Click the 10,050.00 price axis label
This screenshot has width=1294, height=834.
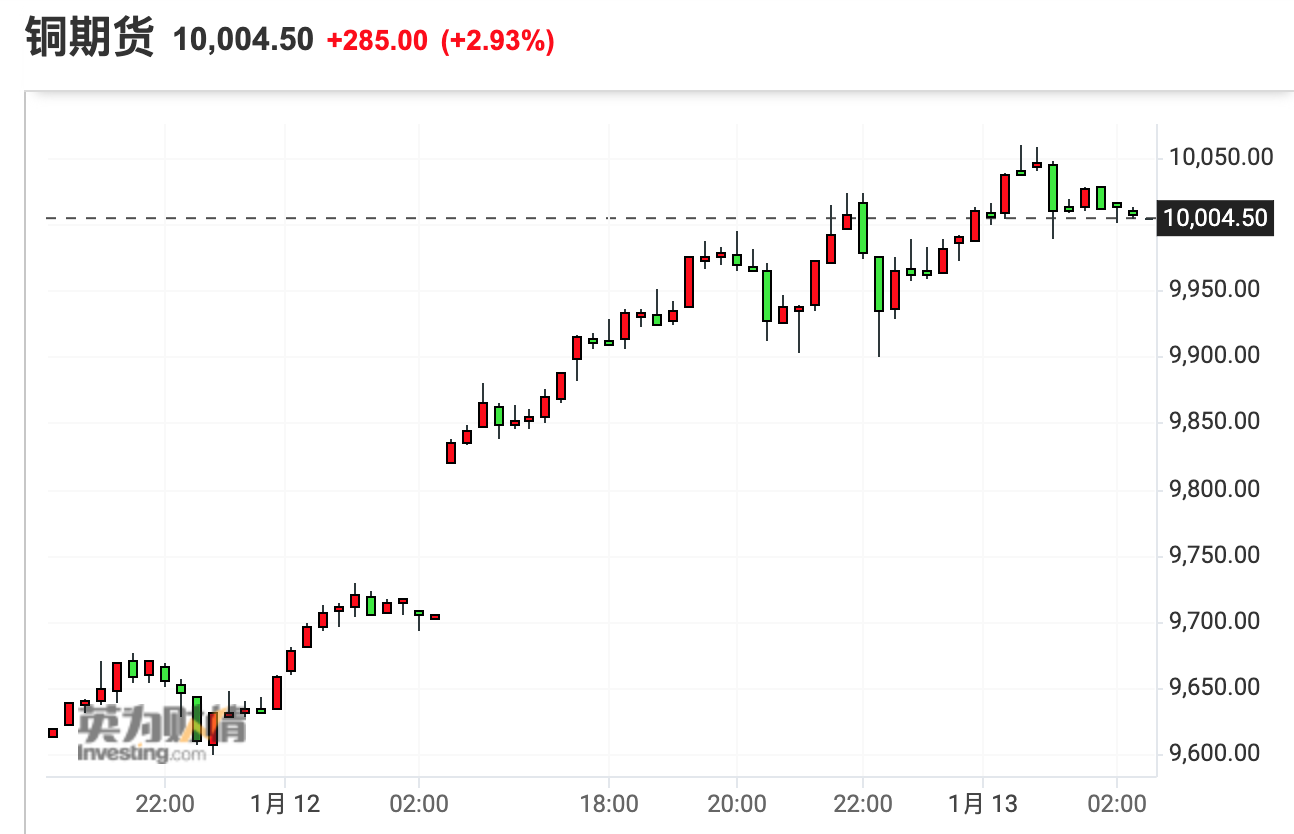click(1215, 157)
